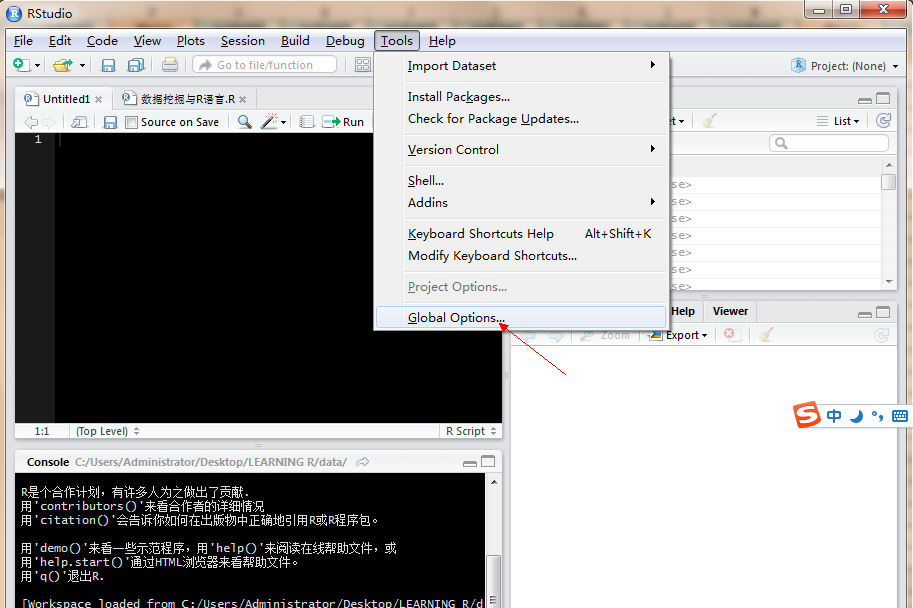This screenshot has height=608, width=913.
Task: Select Shell... from Tools menu
Action: point(521,181)
